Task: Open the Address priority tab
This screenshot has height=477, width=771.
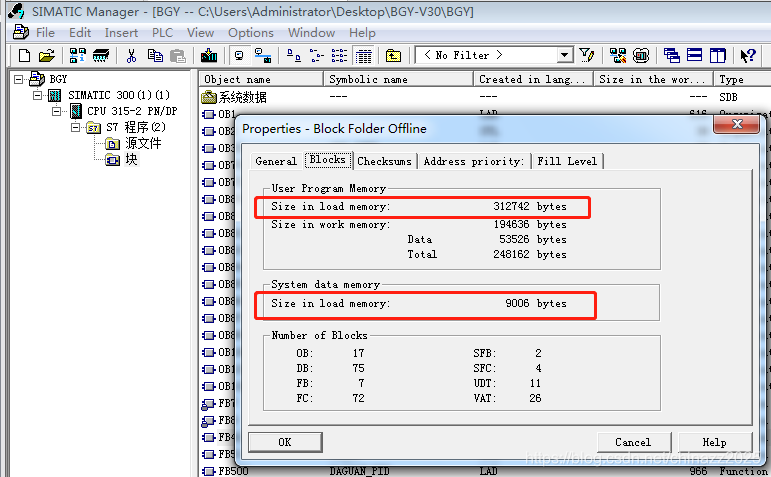Action: tap(474, 161)
